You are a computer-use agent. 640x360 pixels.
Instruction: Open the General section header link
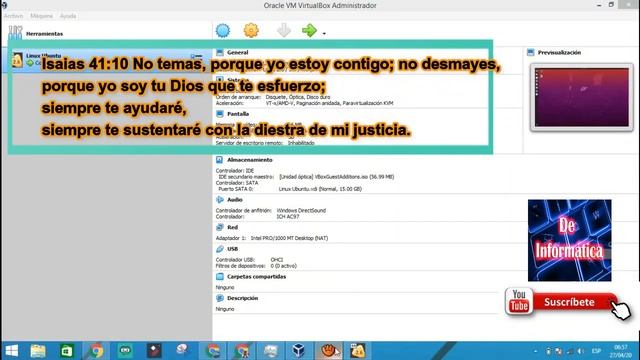(x=238, y=52)
